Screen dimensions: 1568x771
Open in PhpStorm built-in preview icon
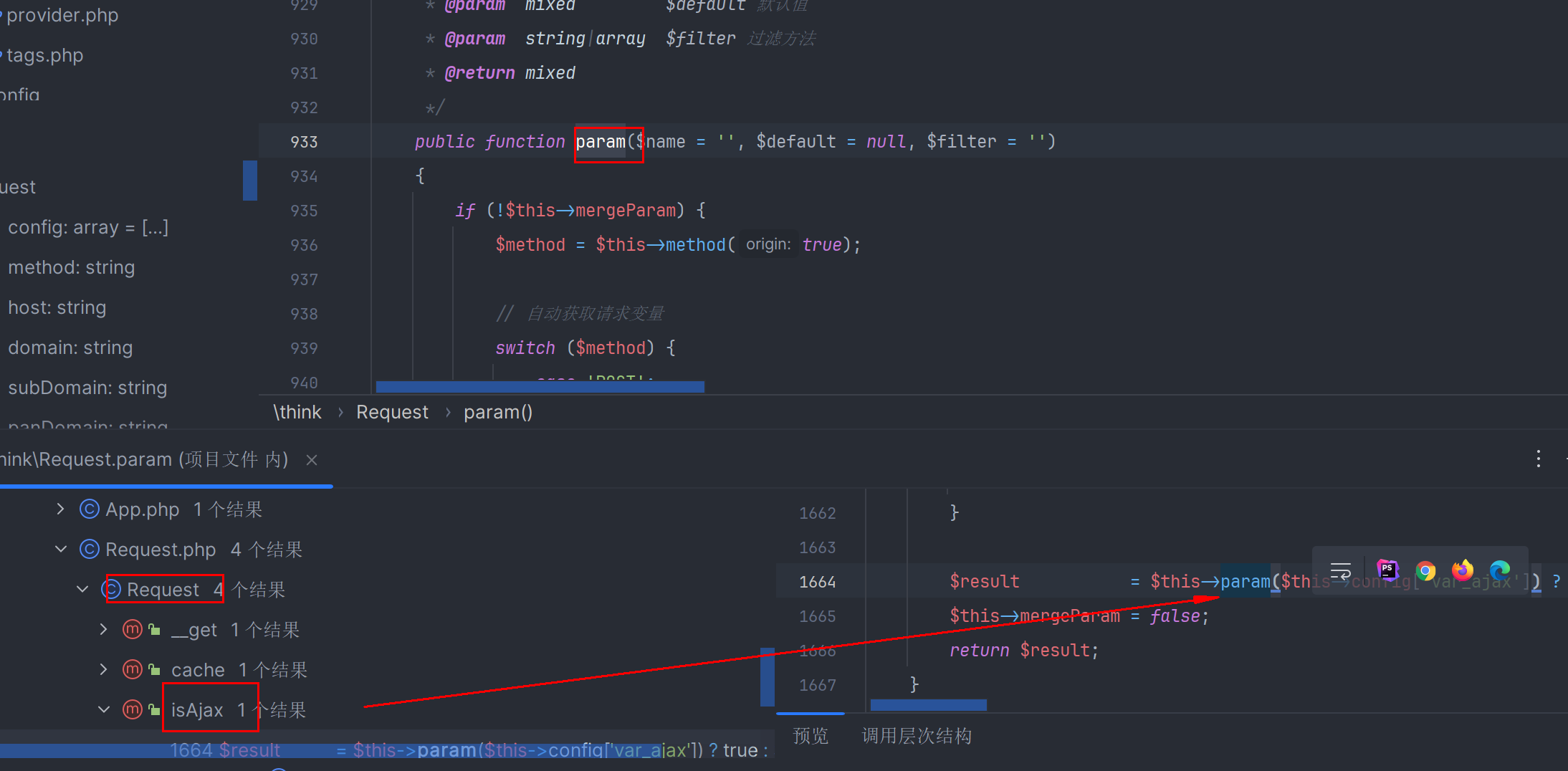1387,570
